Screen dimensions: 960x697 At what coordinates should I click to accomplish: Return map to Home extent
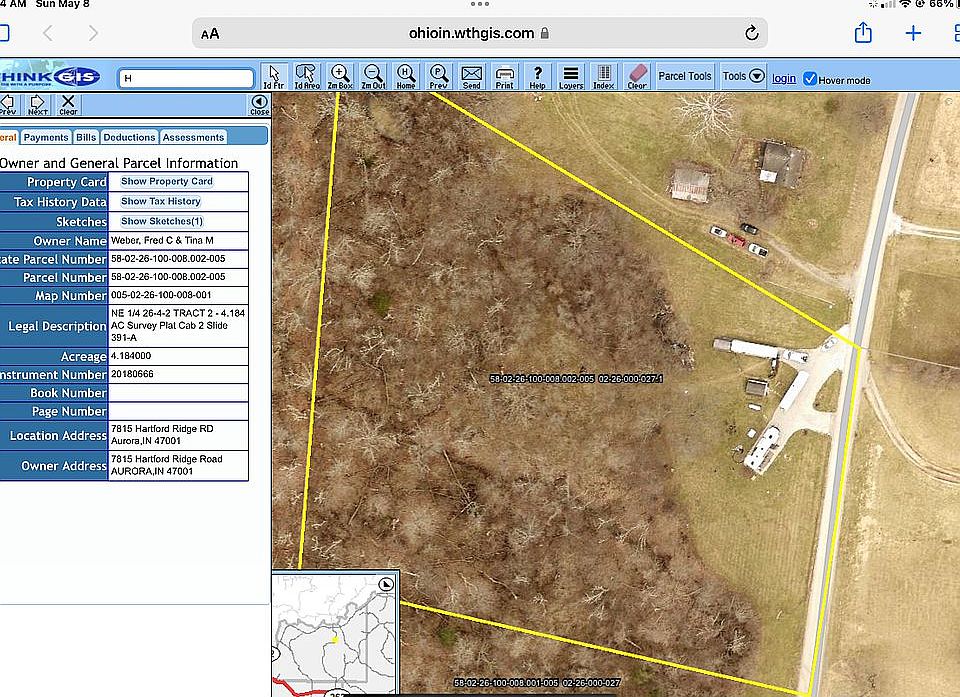tap(406, 76)
